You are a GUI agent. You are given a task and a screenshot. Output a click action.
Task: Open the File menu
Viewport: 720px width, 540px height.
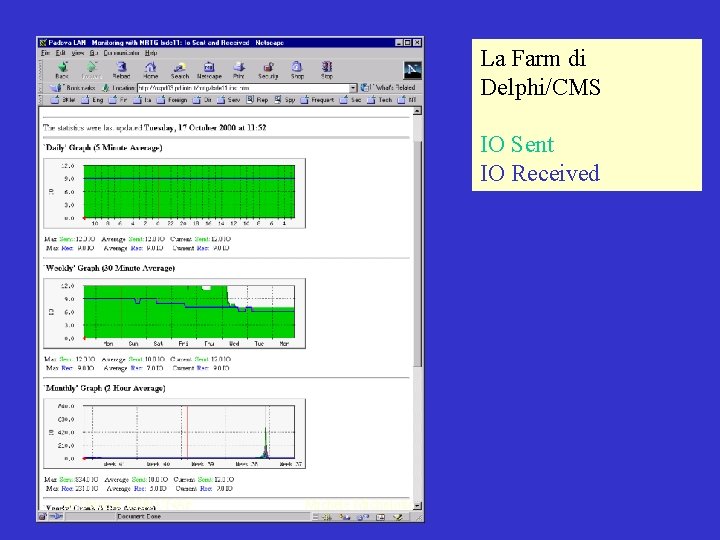(45, 53)
